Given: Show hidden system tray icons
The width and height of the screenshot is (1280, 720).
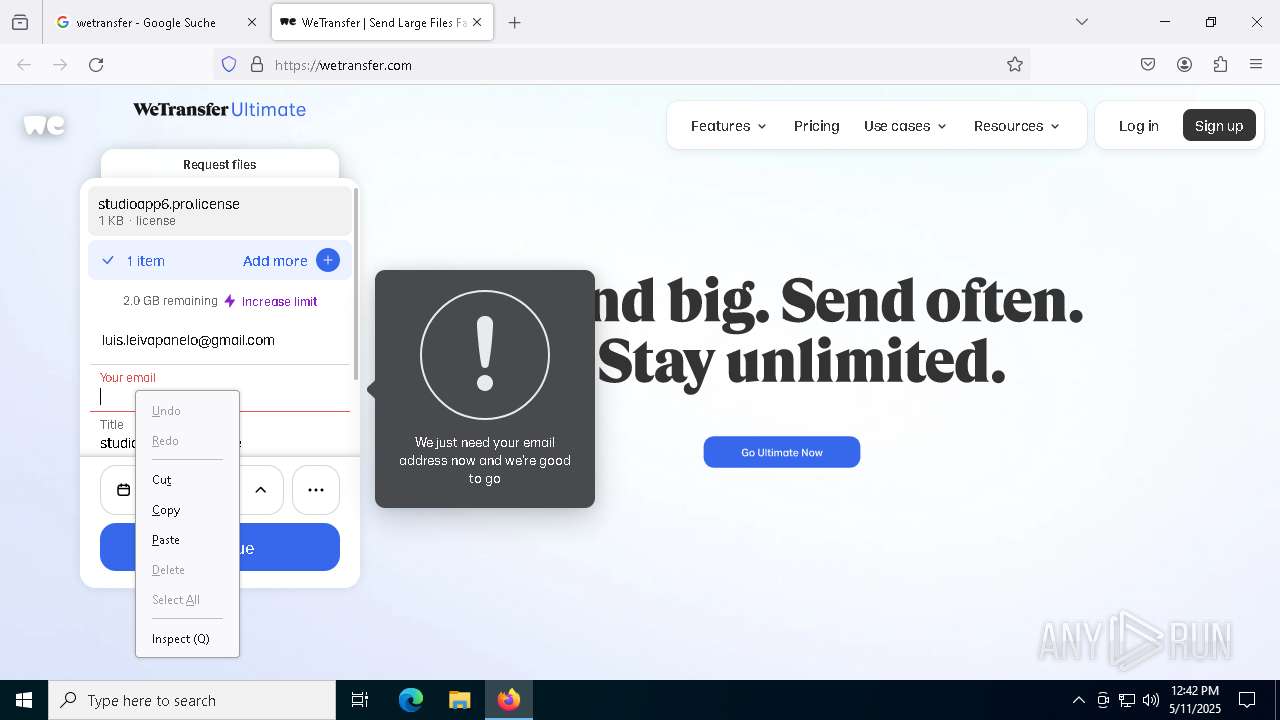Looking at the screenshot, I should tap(1078, 700).
